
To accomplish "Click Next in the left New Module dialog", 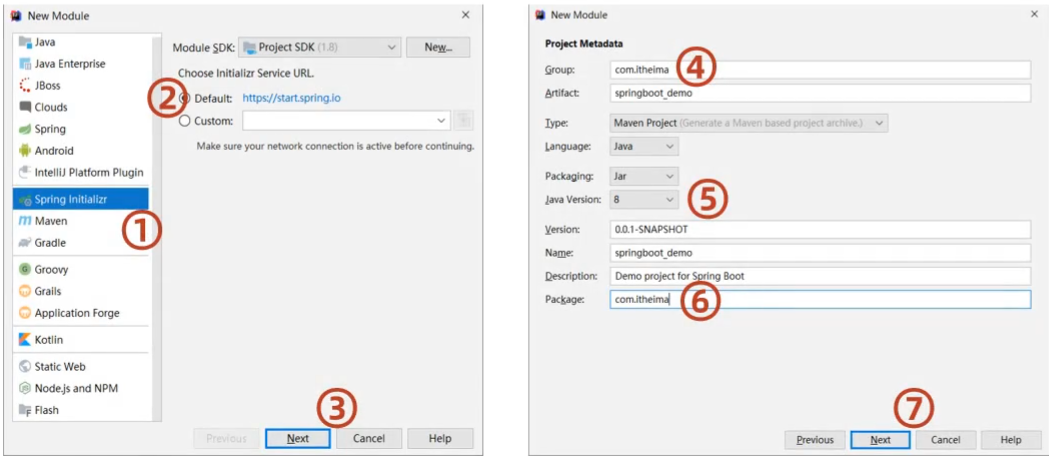I will pos(298,439).
